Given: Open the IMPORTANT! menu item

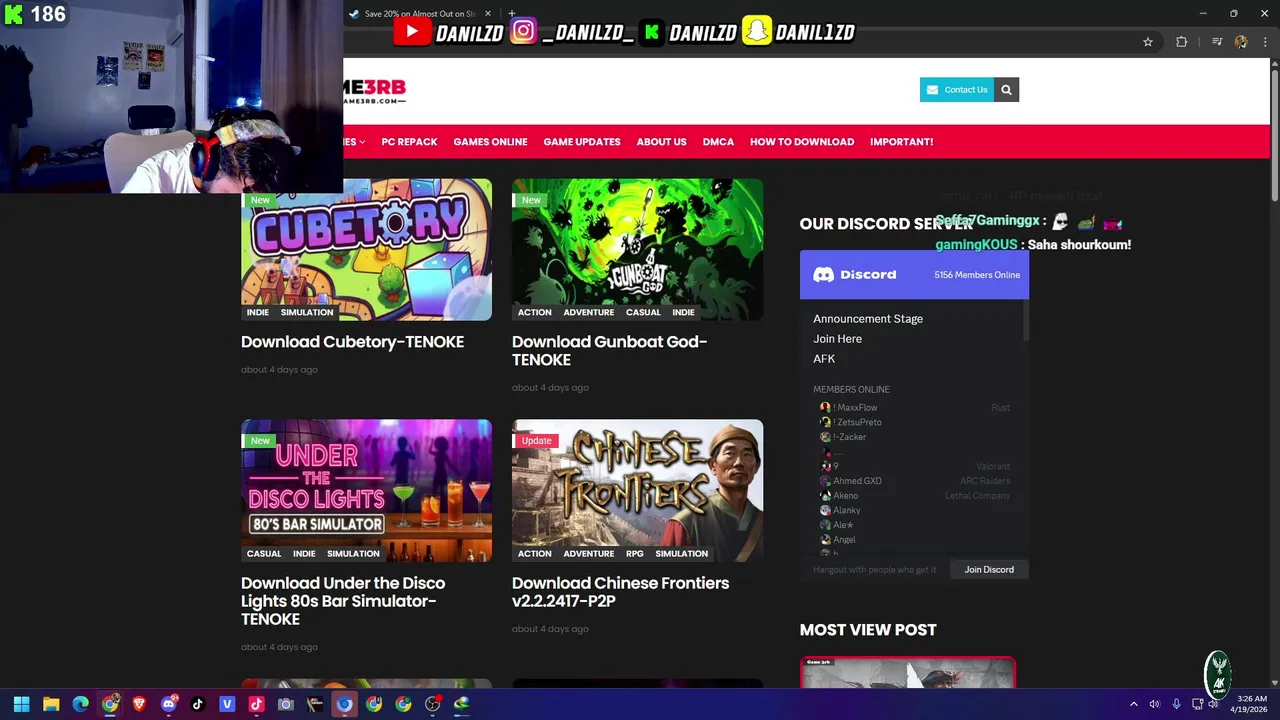Looking at the screenshot, I should point(901,142).
